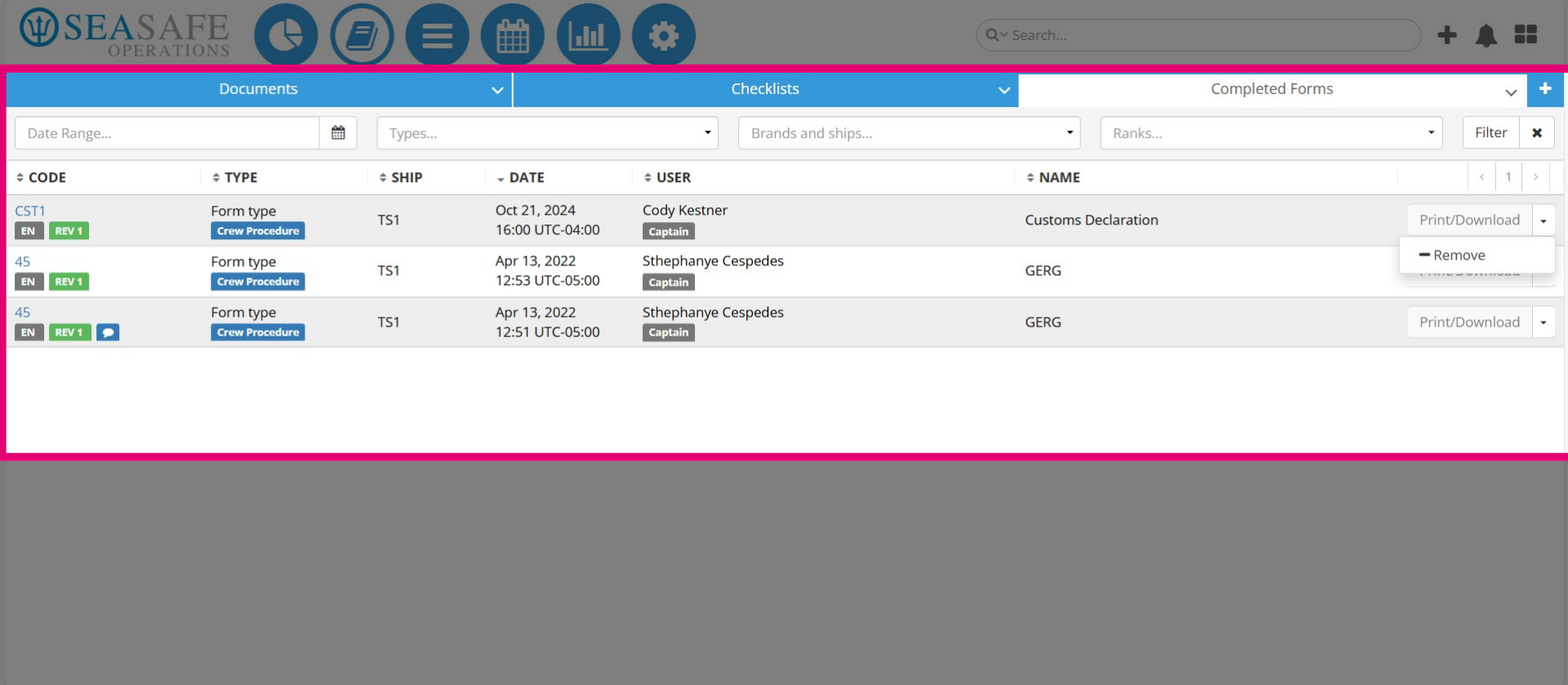This screenshot has height=685, width=1568.
Task: Open the bar chart reports icon
Action: (x=588, y=35)
